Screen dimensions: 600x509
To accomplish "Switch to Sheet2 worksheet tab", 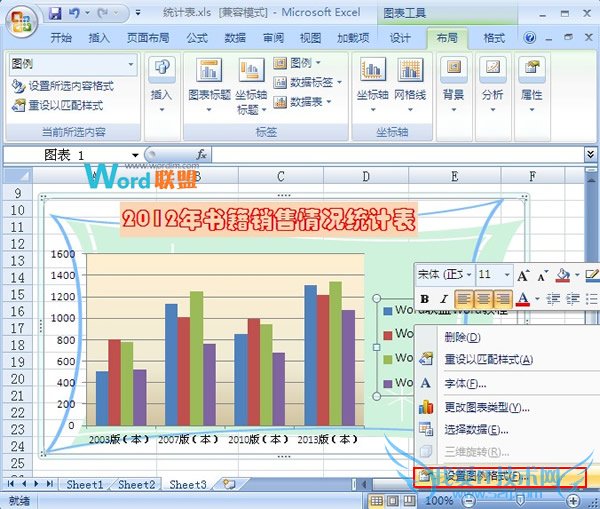I will tap(137, 485).
